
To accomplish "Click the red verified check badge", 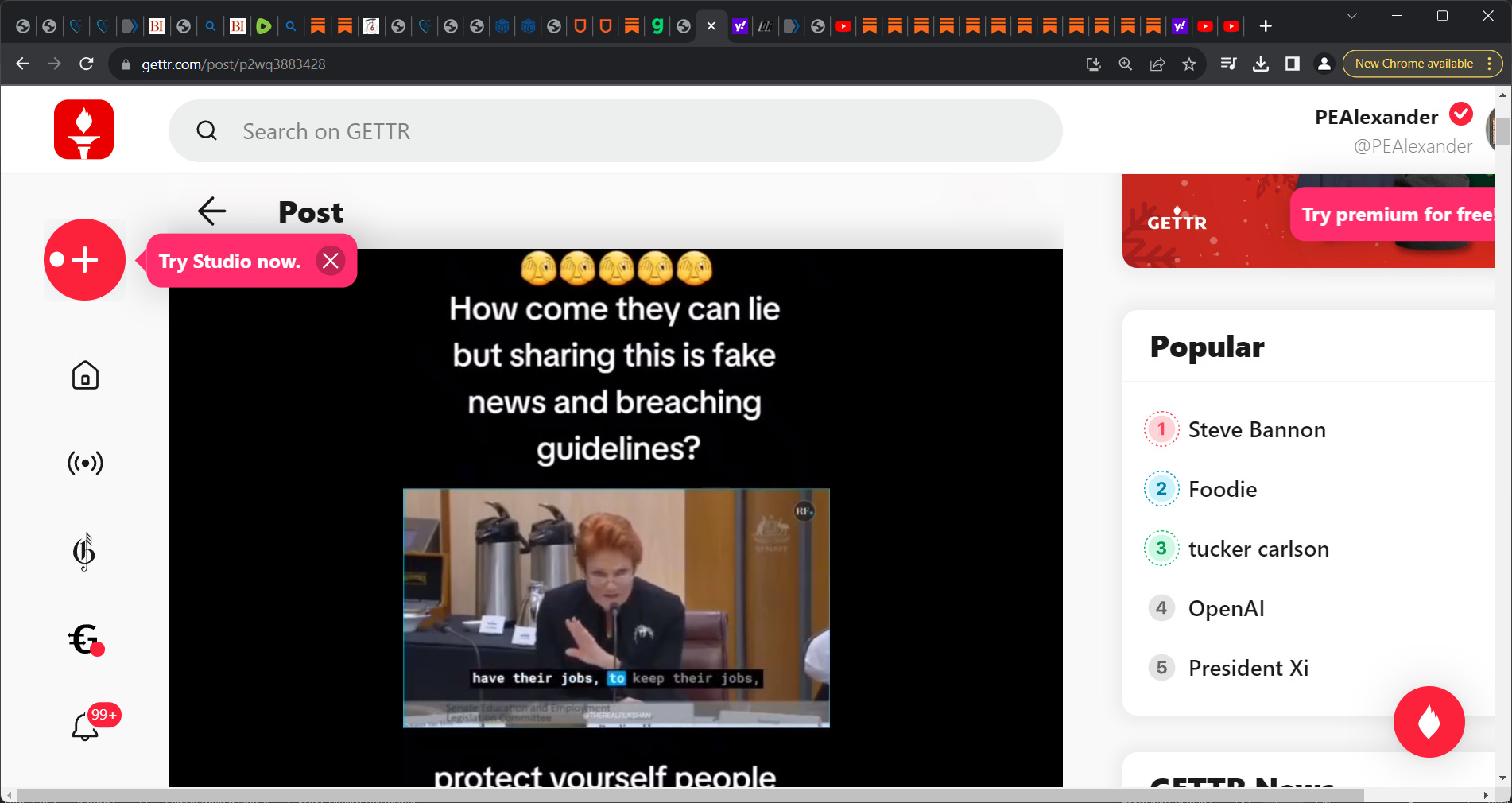I will click(1461, 114).
